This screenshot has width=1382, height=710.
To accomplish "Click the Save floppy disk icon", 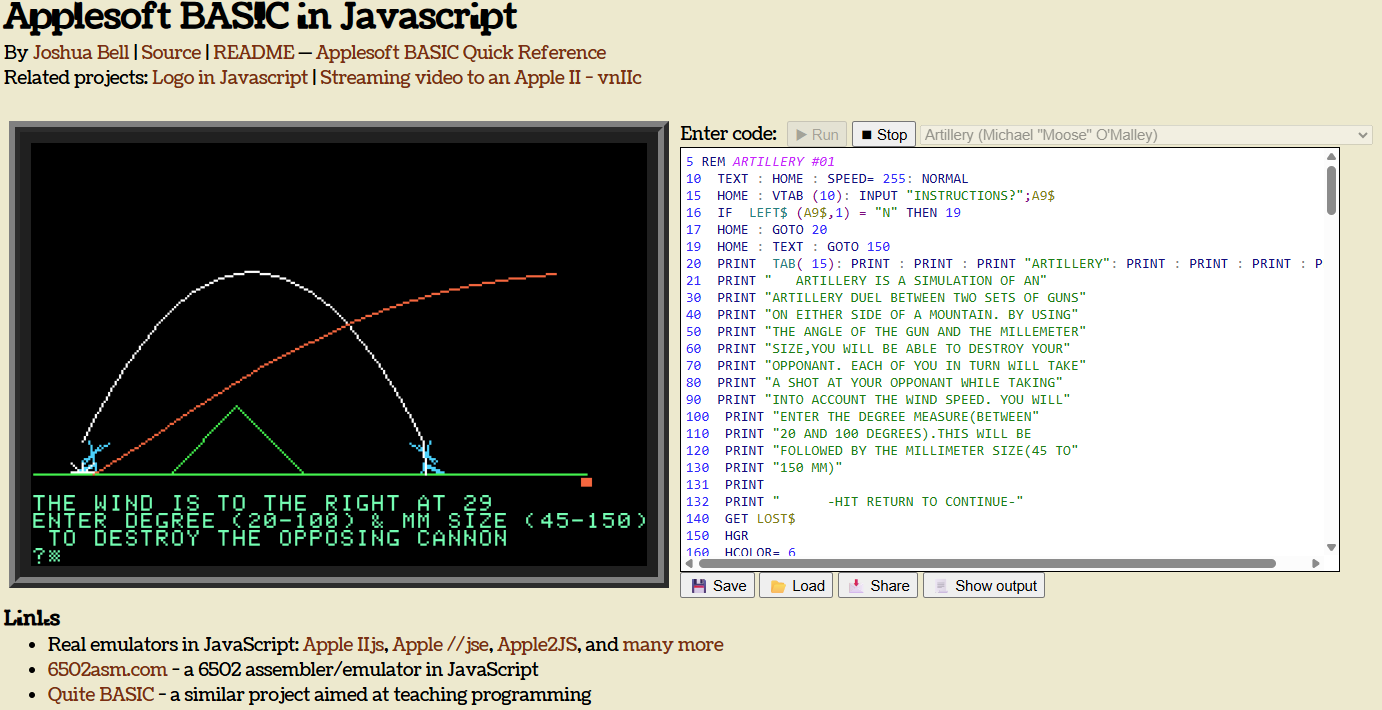I will 699,586.
